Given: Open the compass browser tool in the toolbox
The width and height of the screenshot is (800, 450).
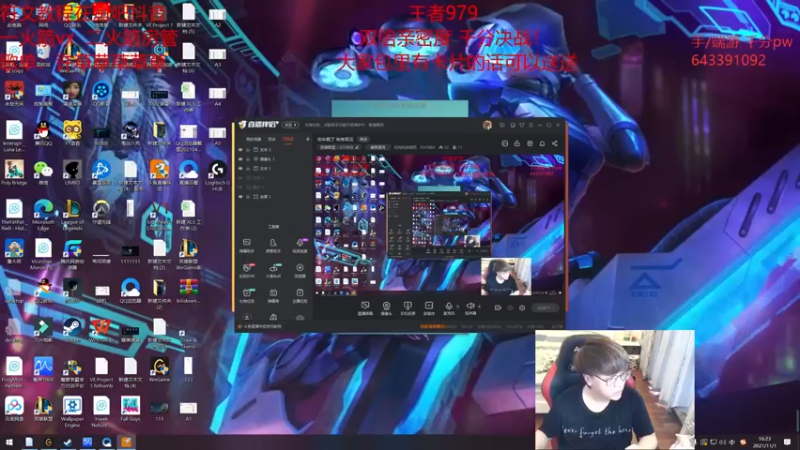Looking at the screenshot, I should pyautogui.click(x=300, y=270).
